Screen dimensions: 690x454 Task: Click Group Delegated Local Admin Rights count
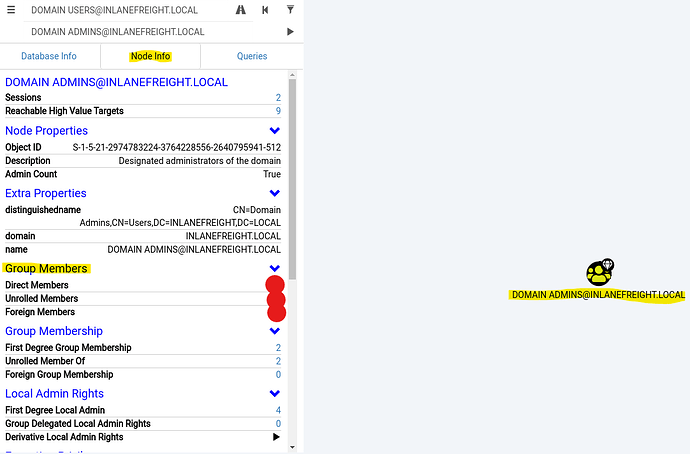[278, 424]
